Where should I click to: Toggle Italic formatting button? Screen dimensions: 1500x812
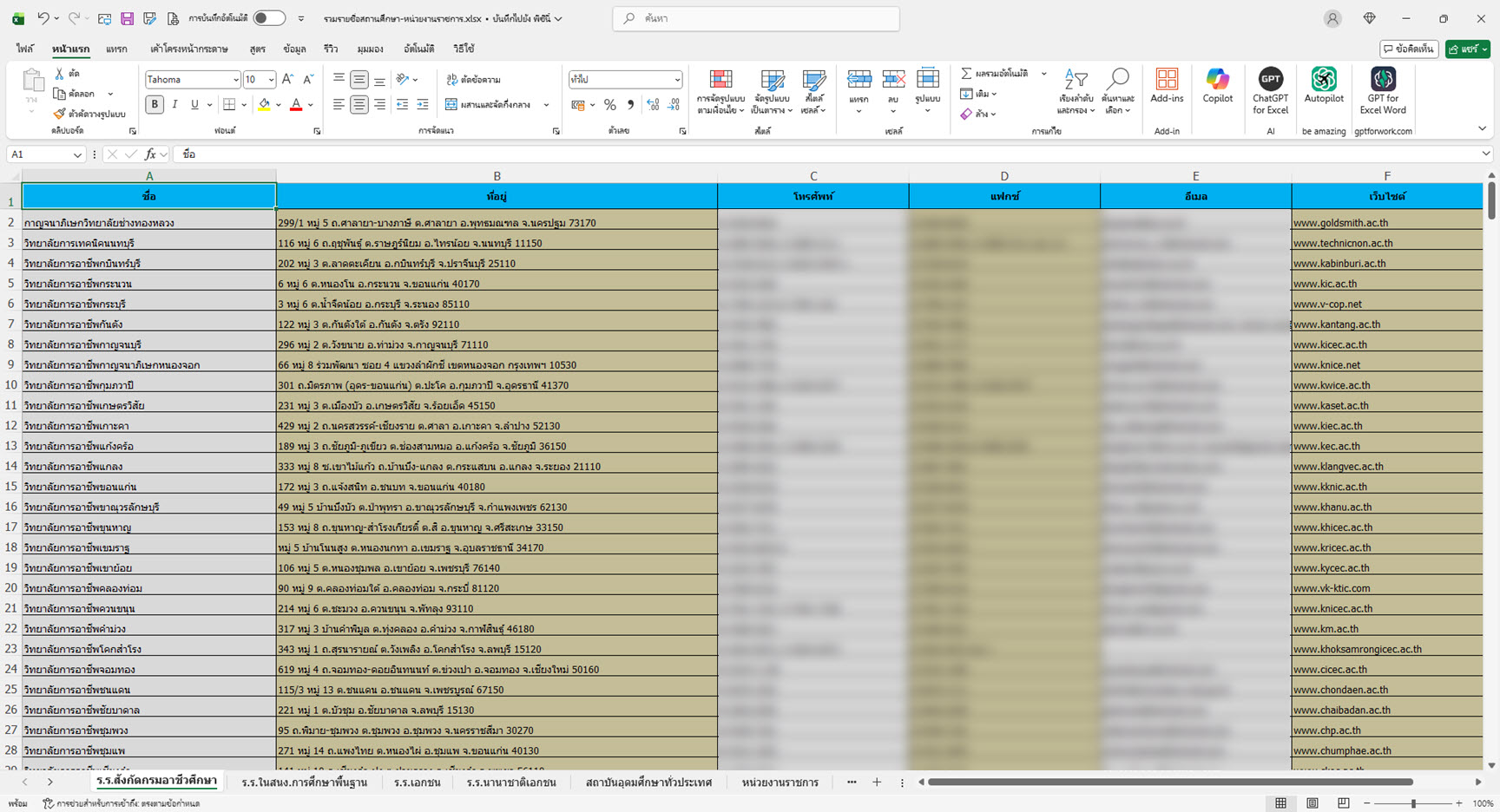(174, 105)
